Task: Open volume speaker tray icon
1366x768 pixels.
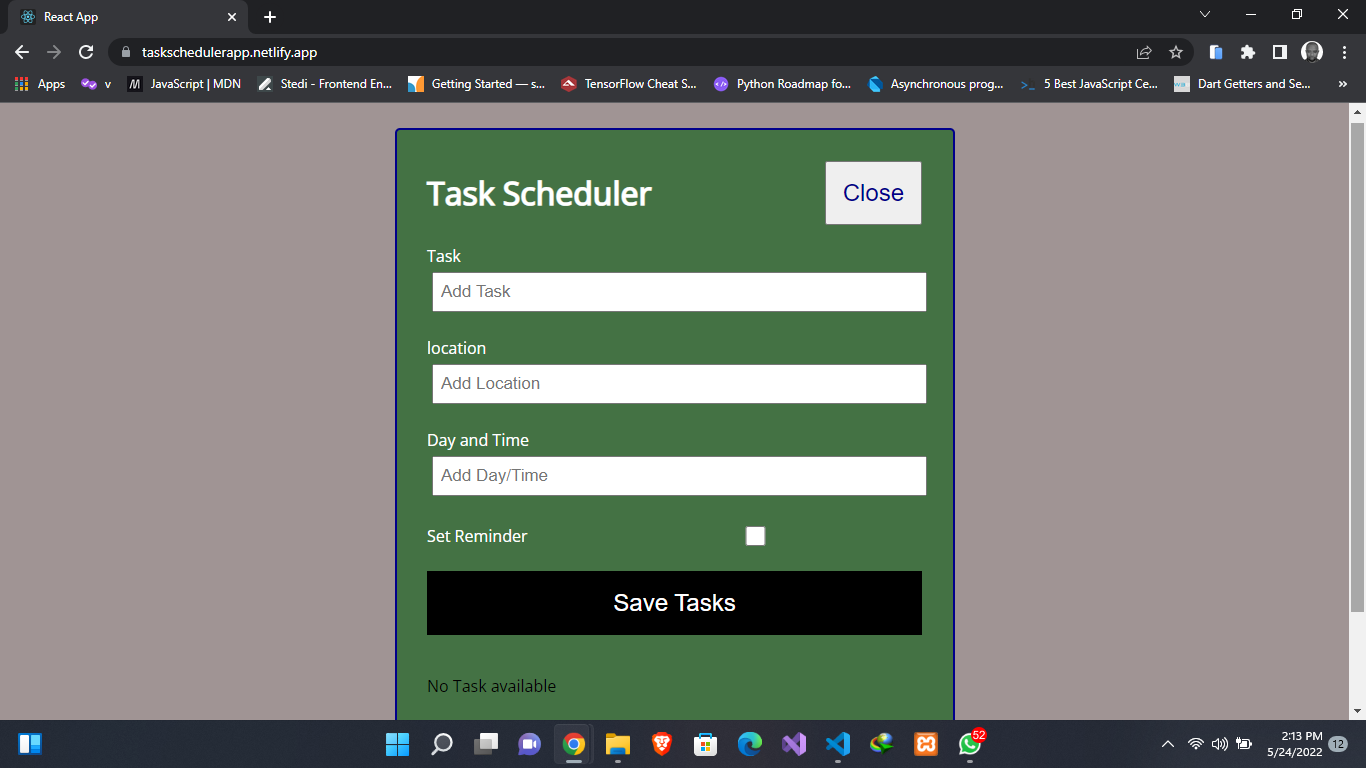Action: coord(1219,744)
